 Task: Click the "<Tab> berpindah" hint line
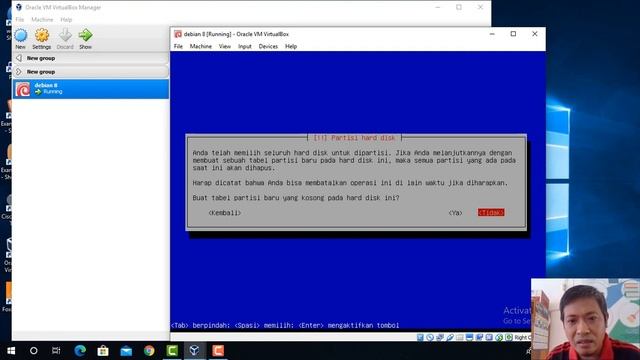pos(285,325)
